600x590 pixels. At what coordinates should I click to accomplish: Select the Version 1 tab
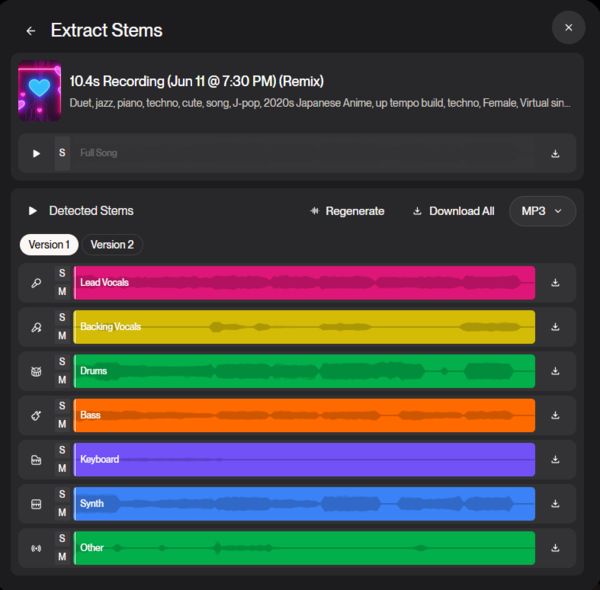[49, 245]
